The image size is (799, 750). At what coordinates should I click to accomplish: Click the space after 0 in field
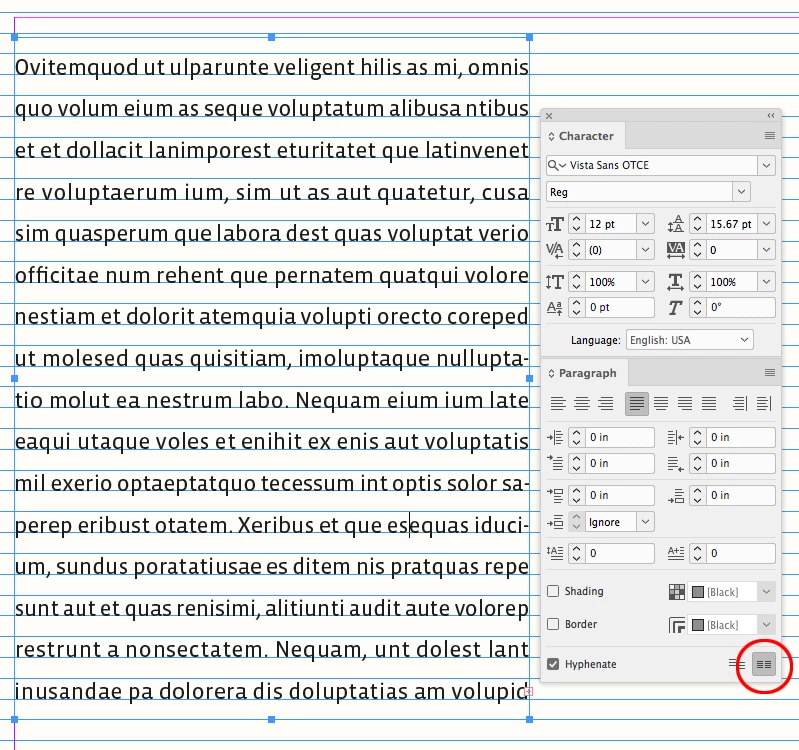tap(741, 495)
